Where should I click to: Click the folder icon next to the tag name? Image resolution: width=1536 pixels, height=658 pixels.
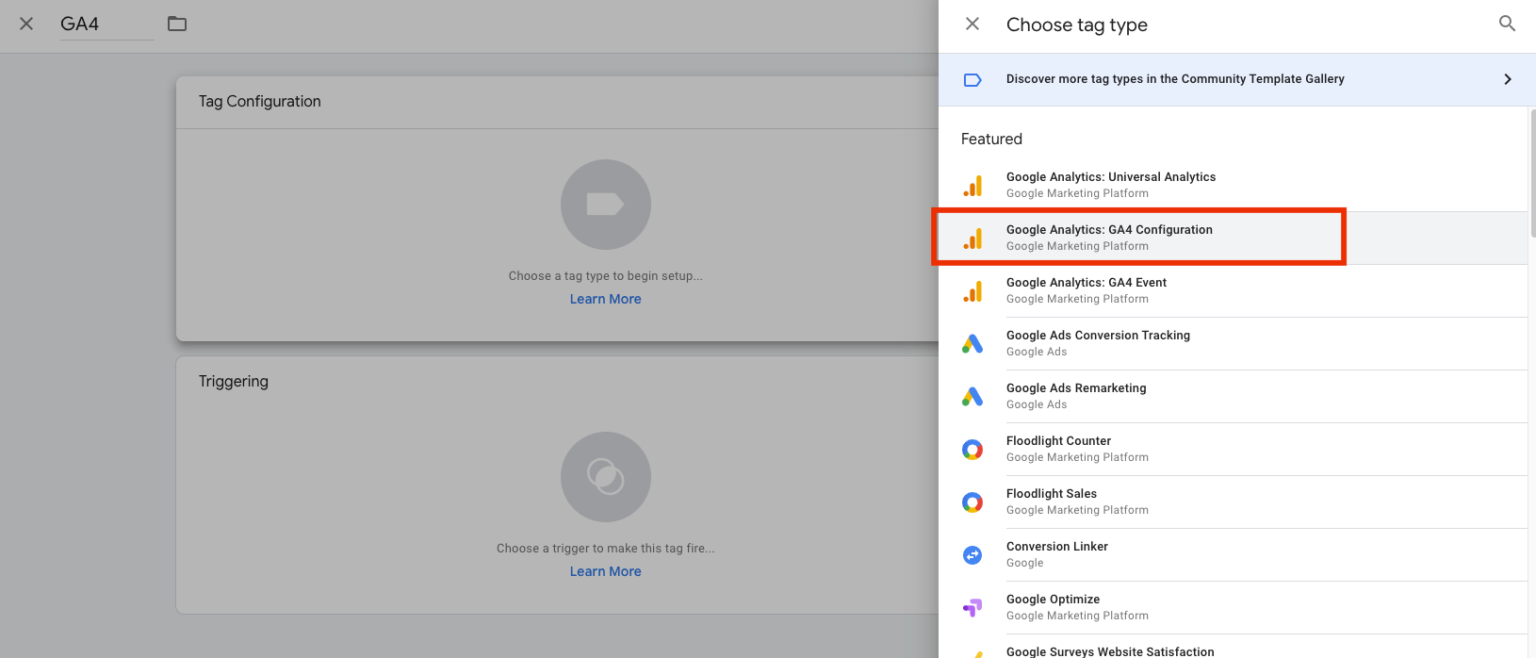(x=177, y=22)
